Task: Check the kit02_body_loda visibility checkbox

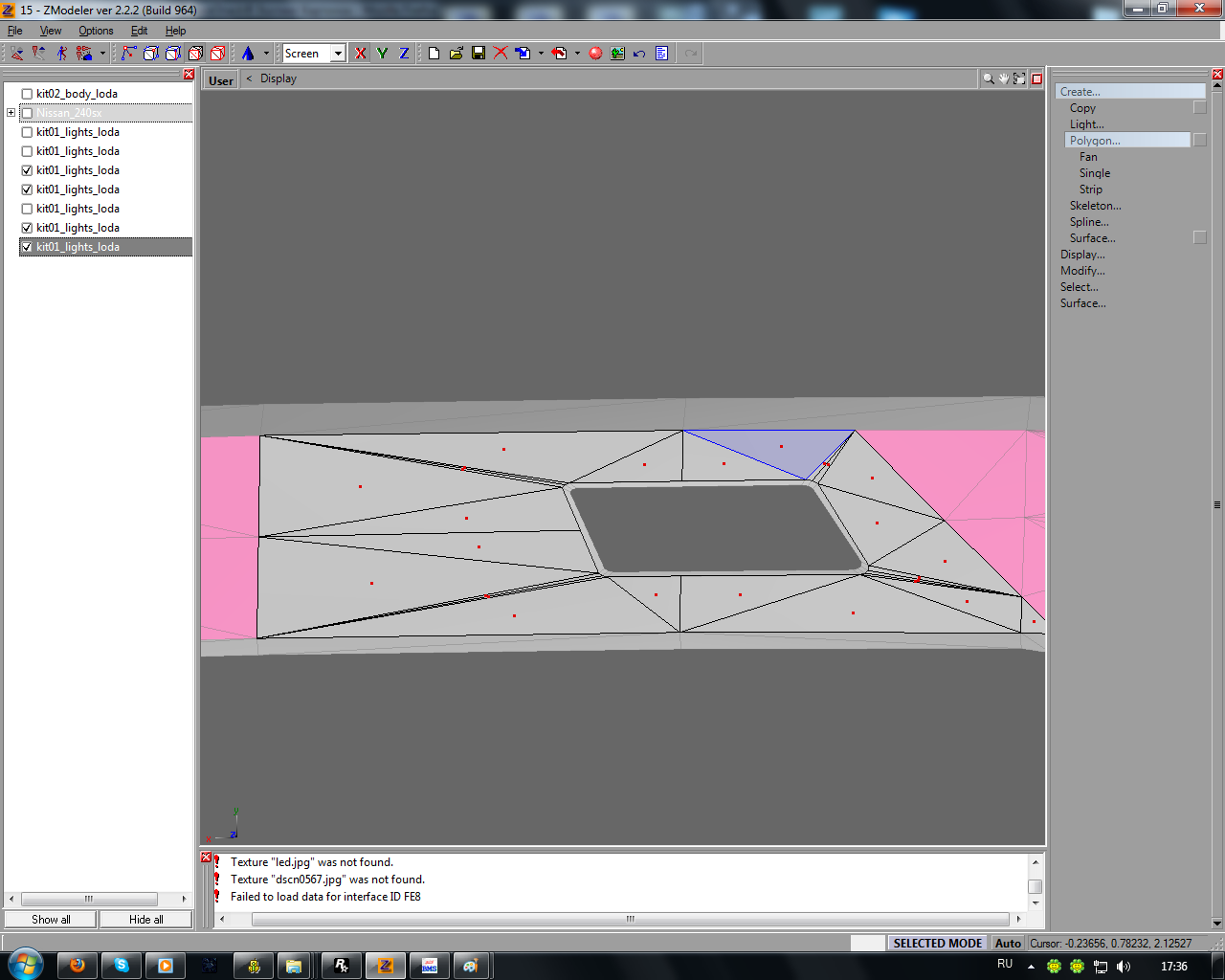Action: click(x=27, y=94)
